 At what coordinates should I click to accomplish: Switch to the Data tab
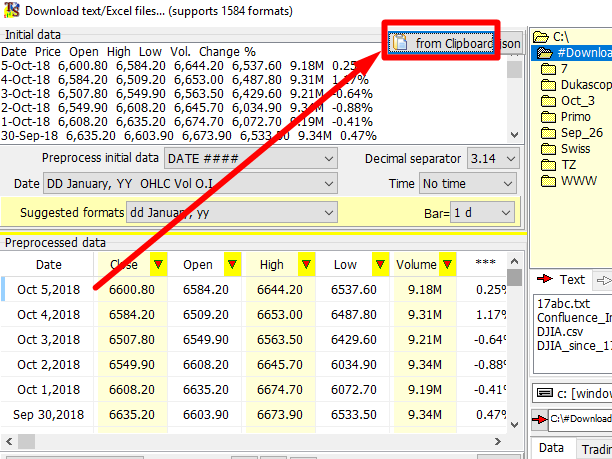point(552,449)
